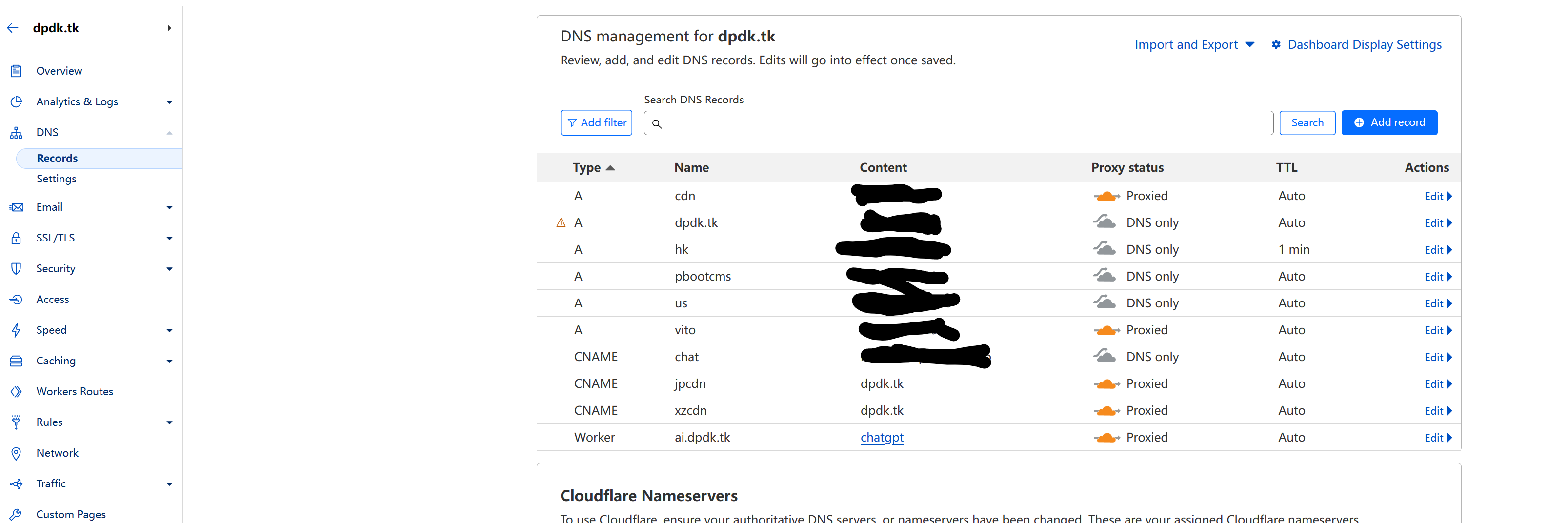The width and height of the screenshot is (1568, 523).
Task: Click the orange cloud for jpcdn record
Action: (x=1106, y=383)
